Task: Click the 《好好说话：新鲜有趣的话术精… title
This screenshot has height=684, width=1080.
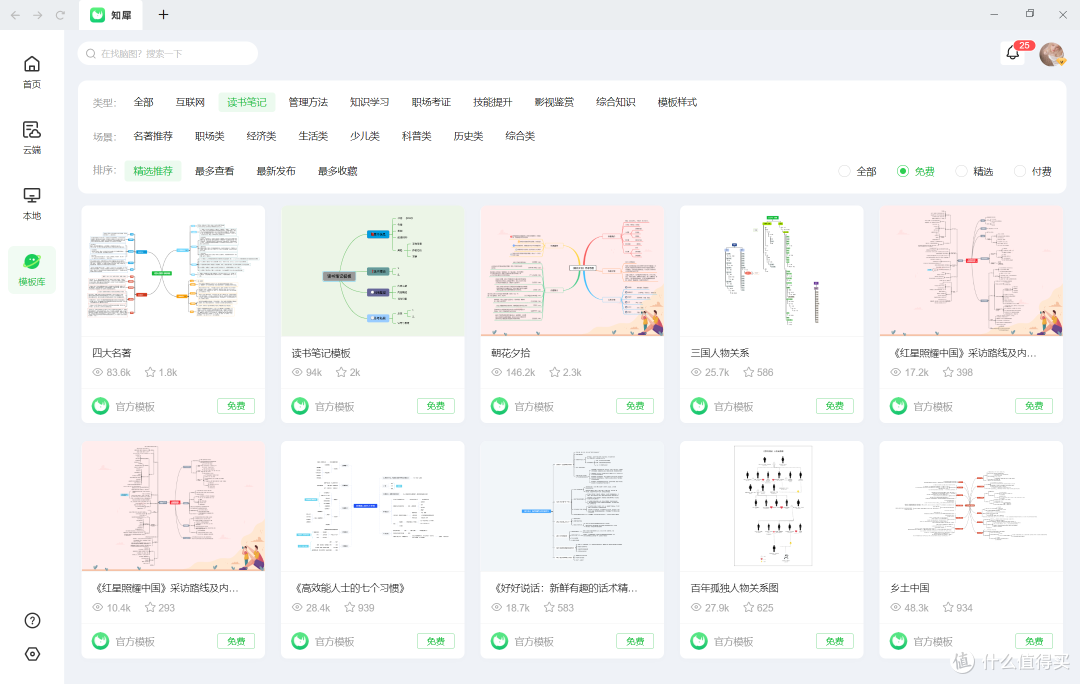Action: (x=564, y=588)
